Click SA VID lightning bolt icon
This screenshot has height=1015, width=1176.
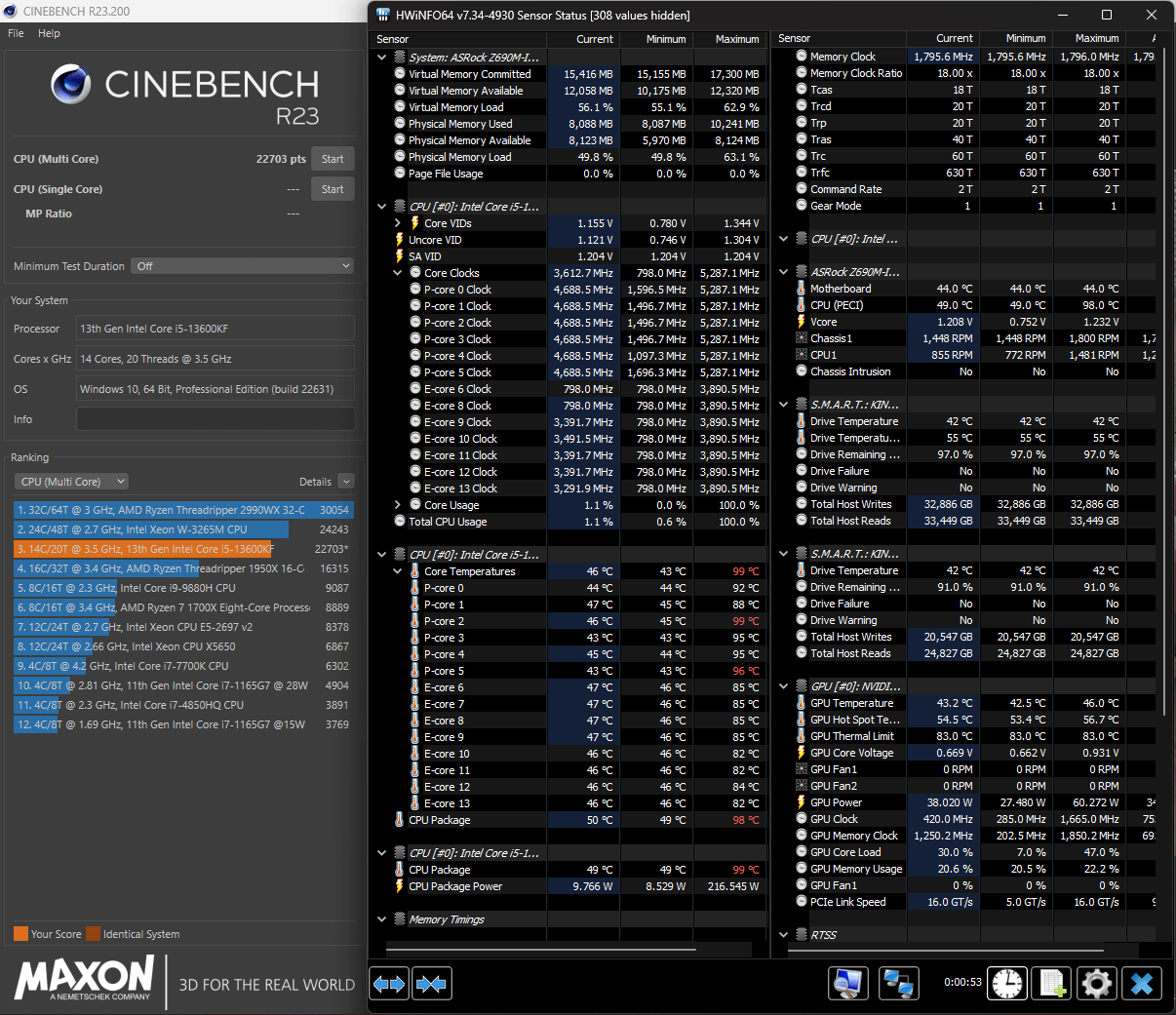coord(400,256)
